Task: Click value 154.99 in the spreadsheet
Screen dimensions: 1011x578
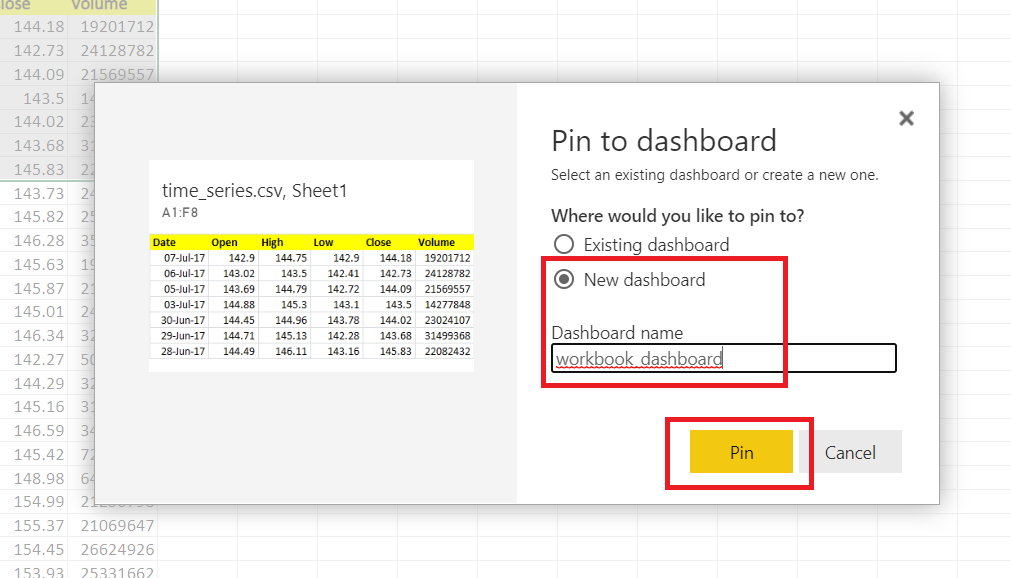Action: pos(42,502)
